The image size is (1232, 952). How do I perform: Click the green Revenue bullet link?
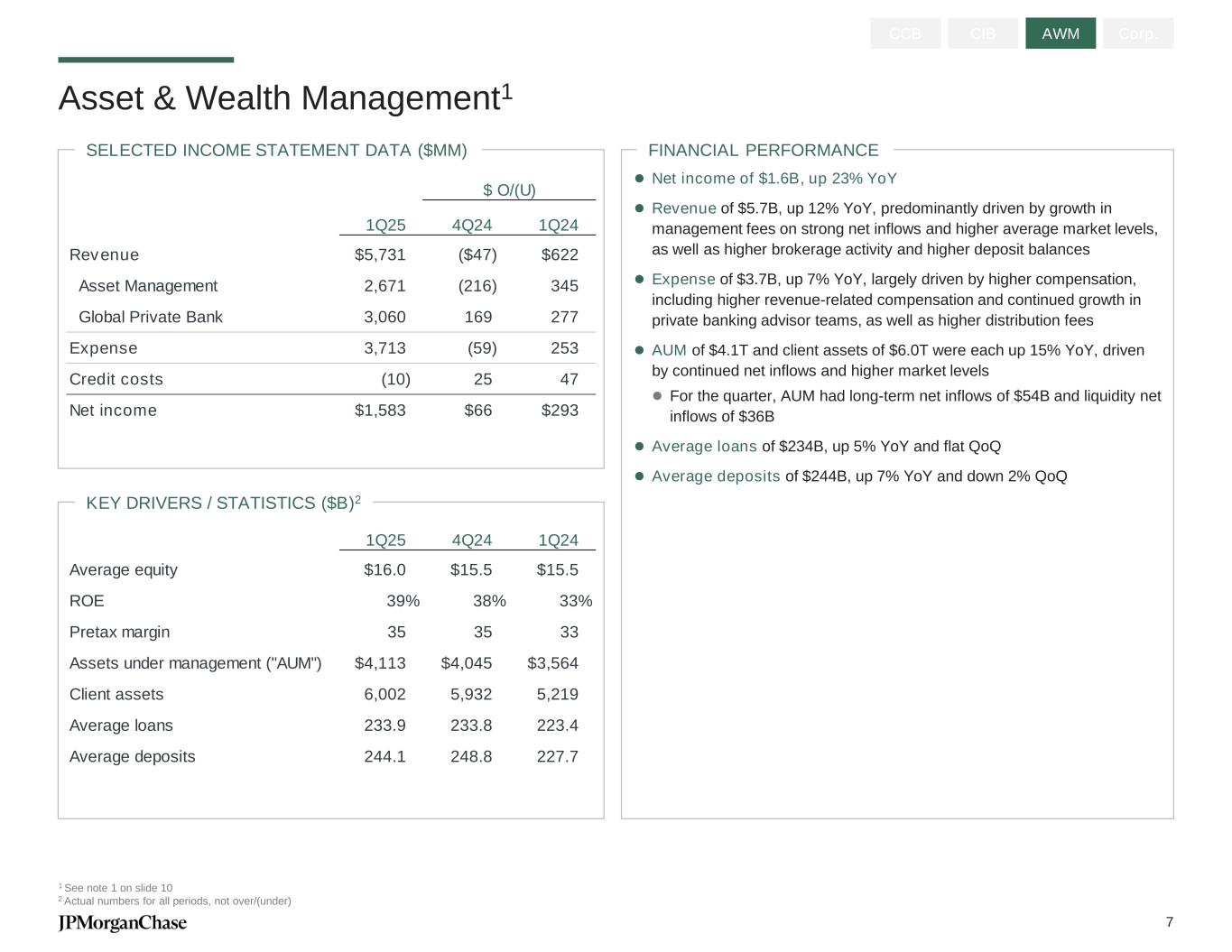click(x=683, y=208)
